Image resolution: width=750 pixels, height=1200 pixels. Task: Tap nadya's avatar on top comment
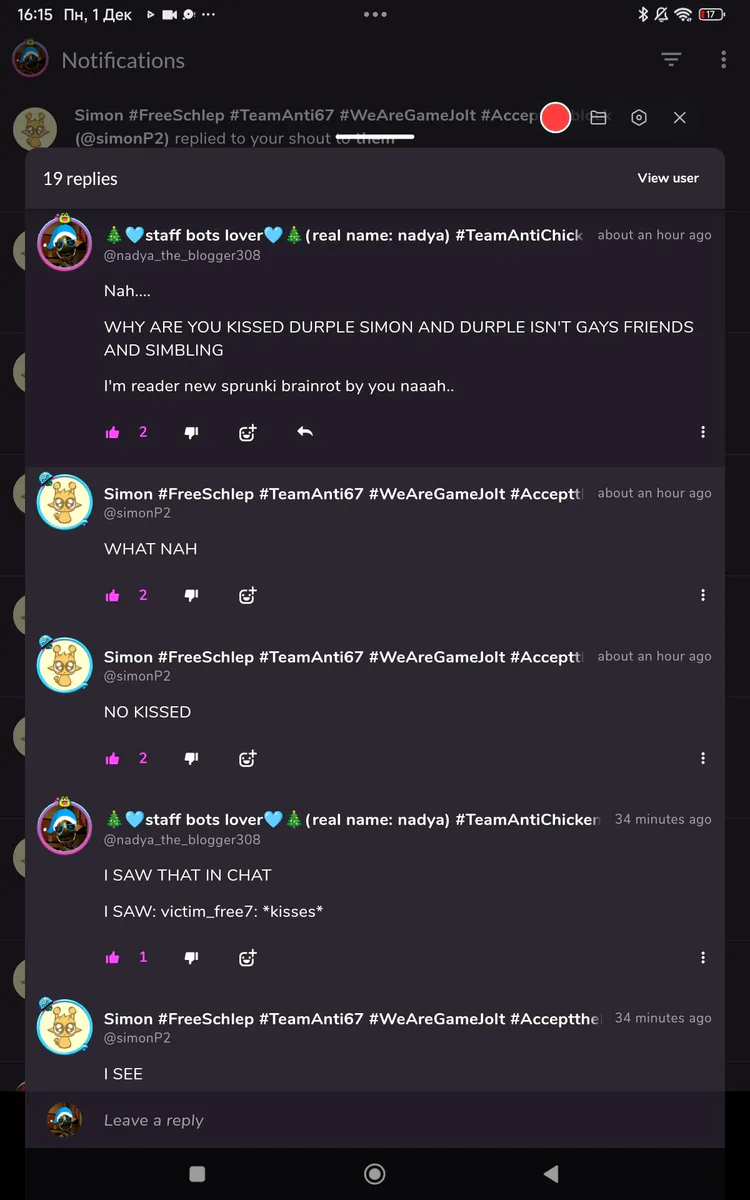65,243
